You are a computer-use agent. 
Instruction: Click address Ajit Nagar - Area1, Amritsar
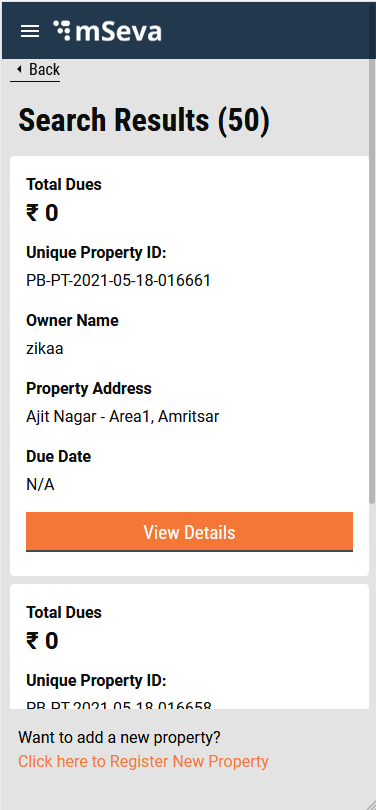point(122,416)
